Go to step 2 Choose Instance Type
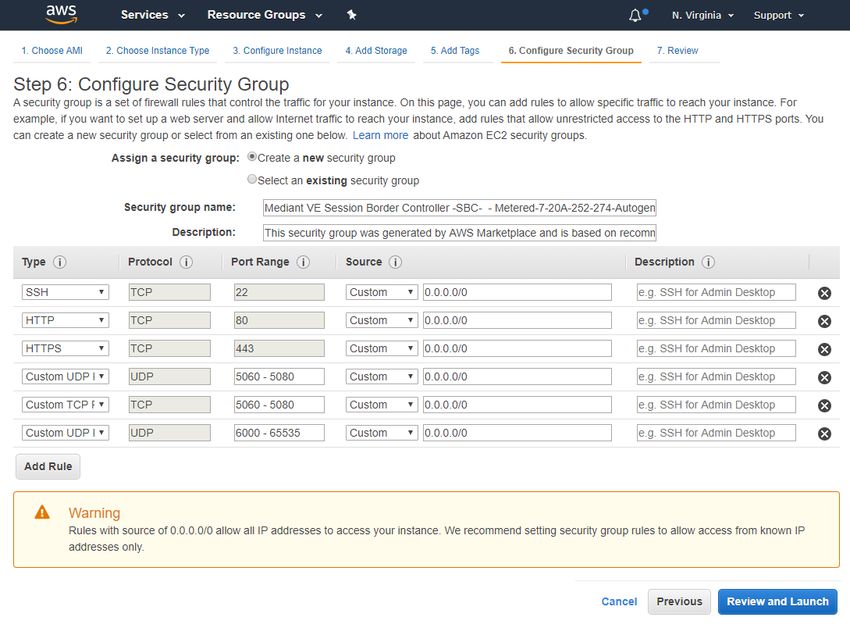The image size is (850, 628). pyautogui.click(x=158, y=50)
